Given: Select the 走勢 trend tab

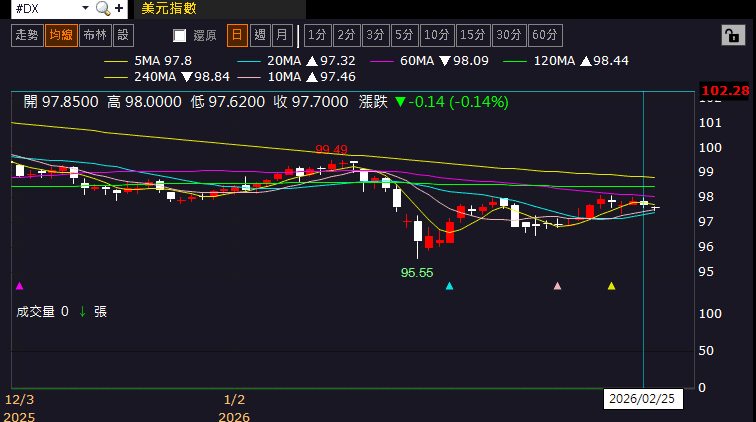Looking at the screenshot, I should pyautogui.click(x=27, y=35).
